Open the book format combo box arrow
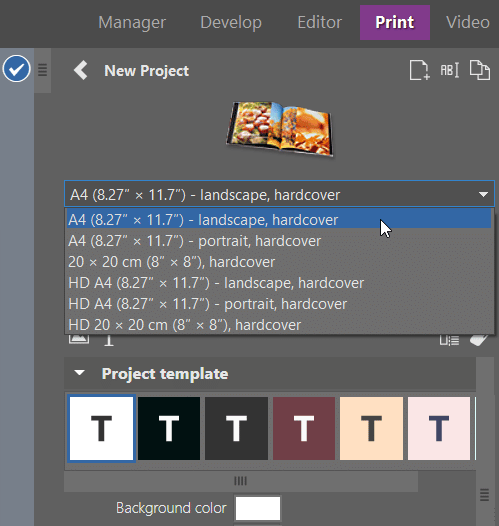This screenshot has width=499, height=526. click(x=483, y=194)
